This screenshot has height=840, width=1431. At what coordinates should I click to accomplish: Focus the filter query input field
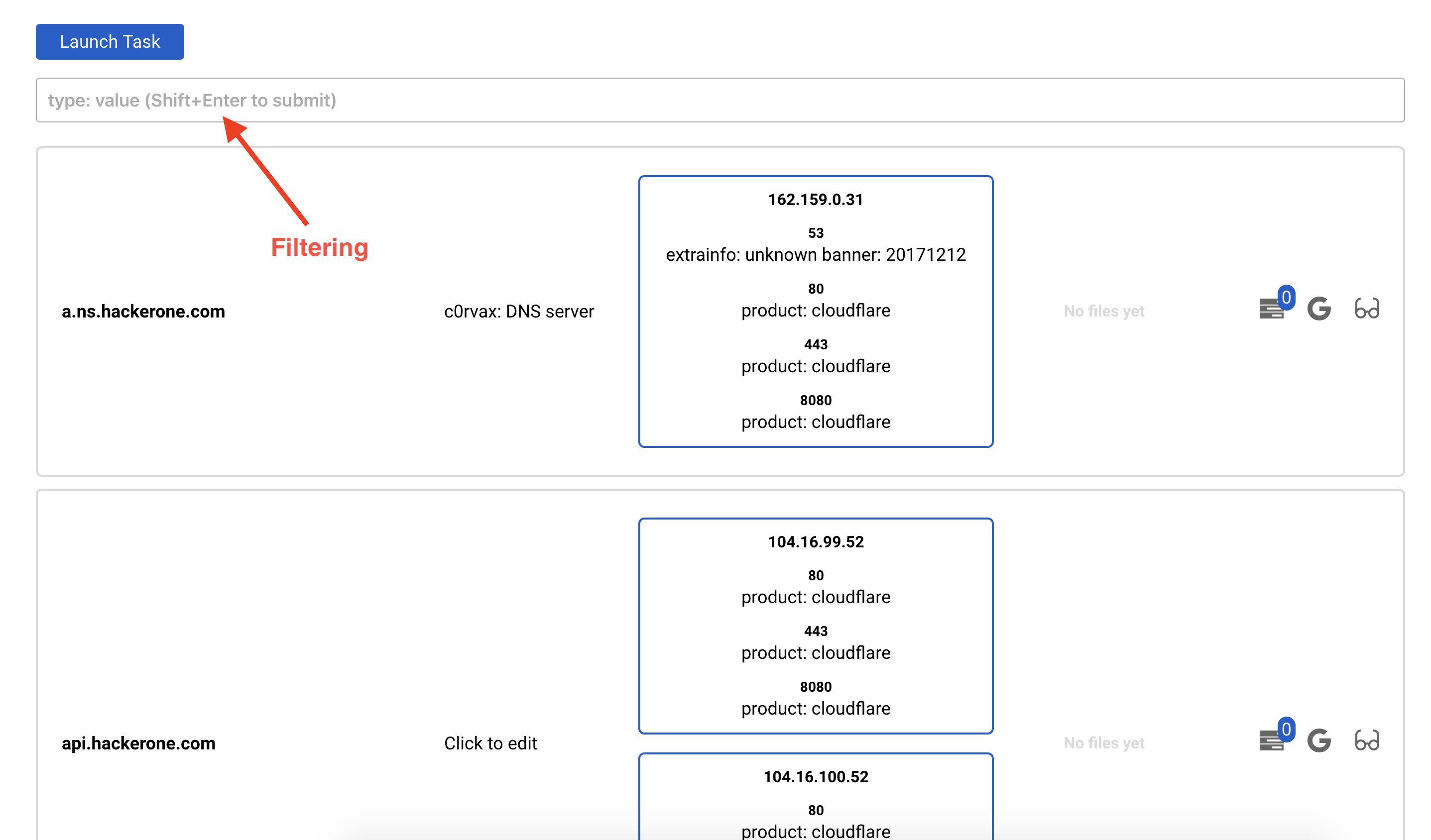(719, 100)
